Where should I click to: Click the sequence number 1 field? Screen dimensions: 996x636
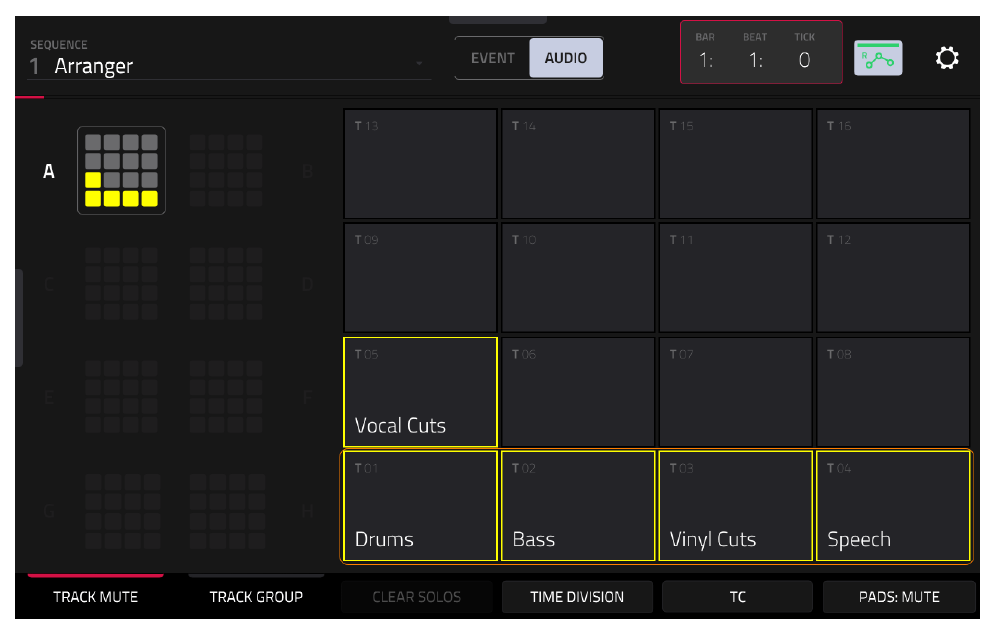[35, 66]
